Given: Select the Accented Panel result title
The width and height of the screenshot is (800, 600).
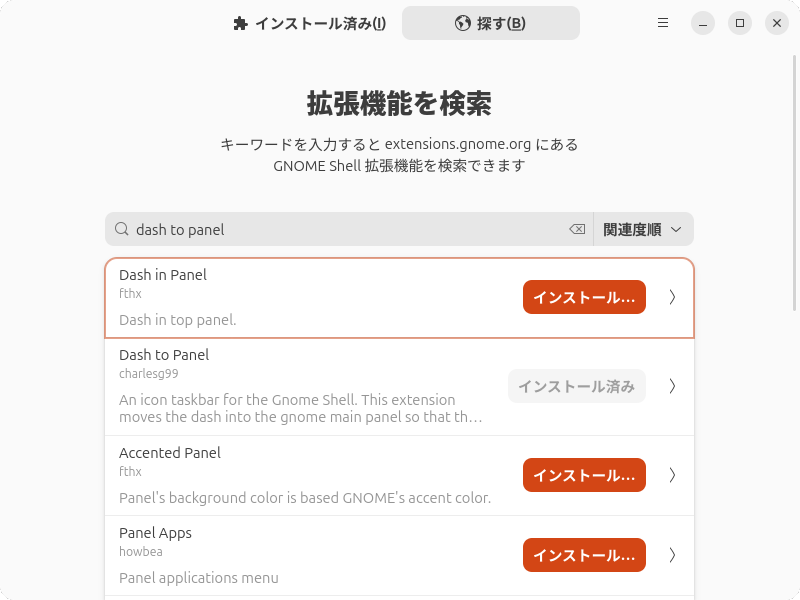Looking at the screenshot, I should 170,453.
